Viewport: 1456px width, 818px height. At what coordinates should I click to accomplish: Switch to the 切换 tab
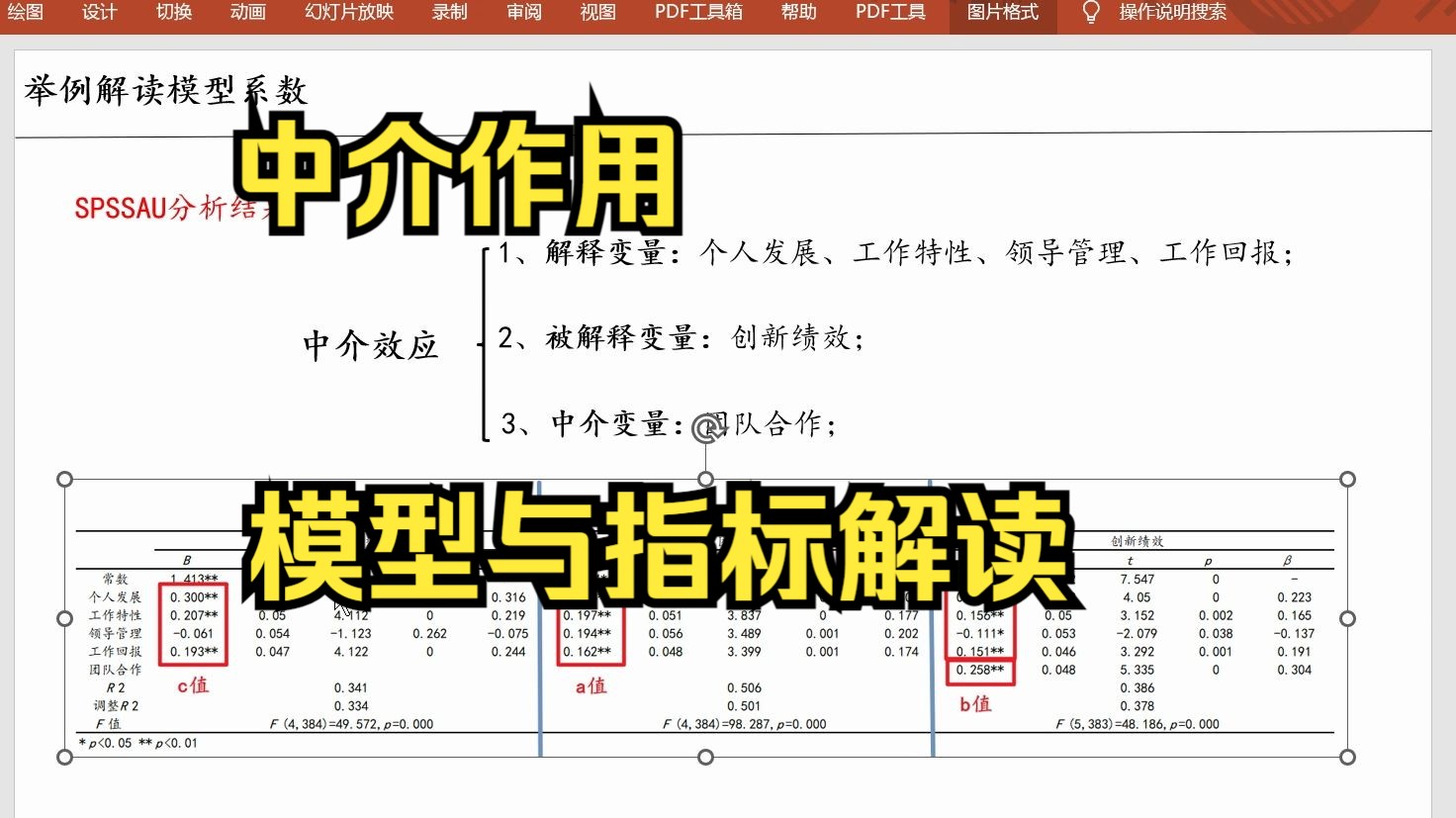pos(173,12)
